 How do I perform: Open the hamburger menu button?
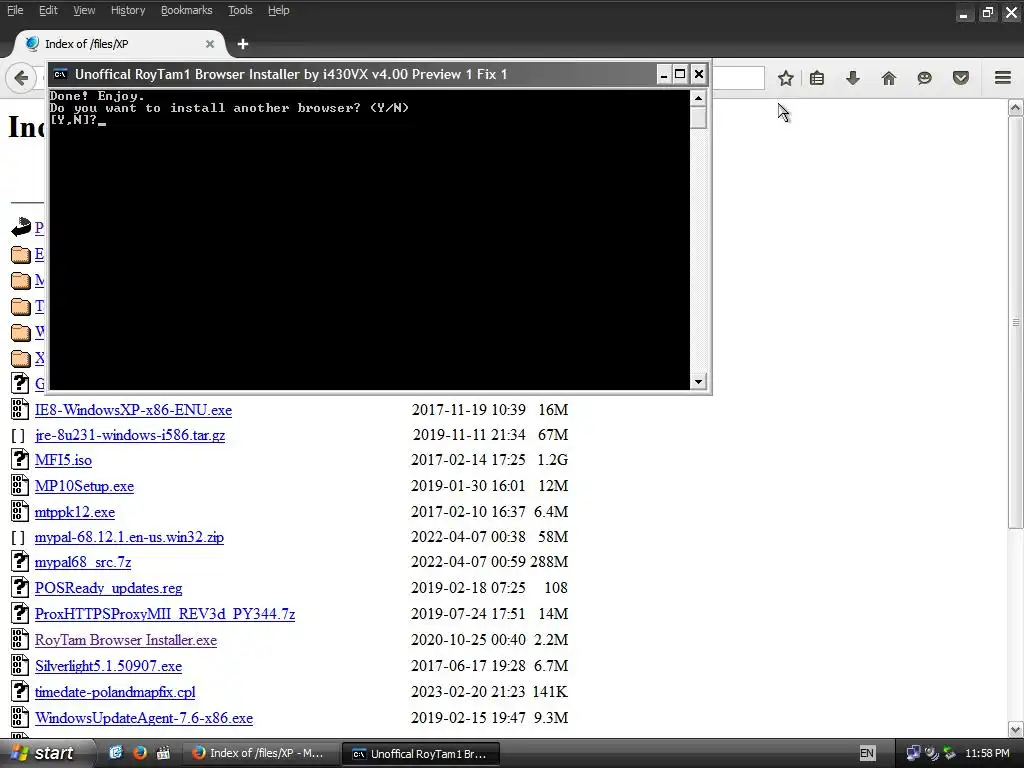(x=1003, y=78)
